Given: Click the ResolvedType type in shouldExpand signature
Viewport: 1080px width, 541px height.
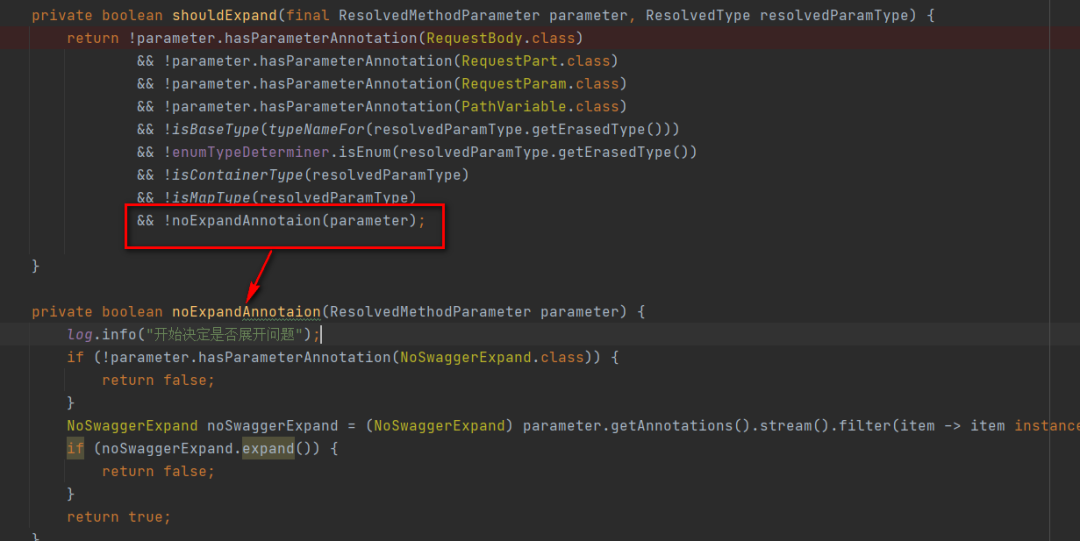Looking at the screenshot, I should (698, 15).
